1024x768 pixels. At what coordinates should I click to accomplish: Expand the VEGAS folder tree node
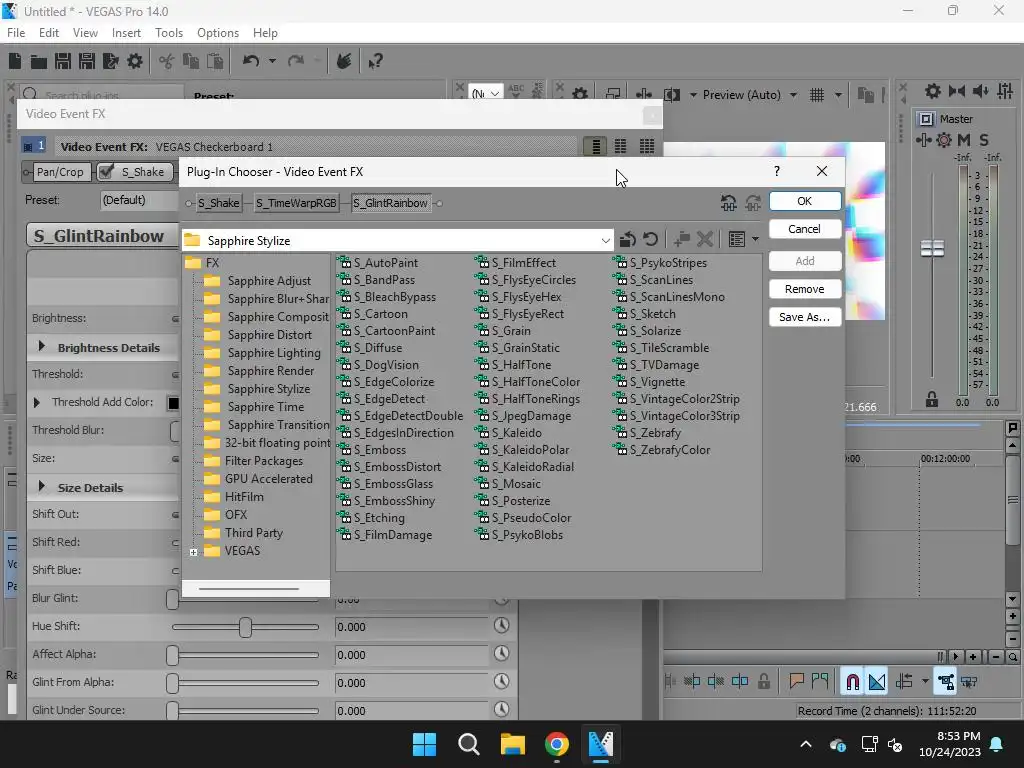(193, 552)
